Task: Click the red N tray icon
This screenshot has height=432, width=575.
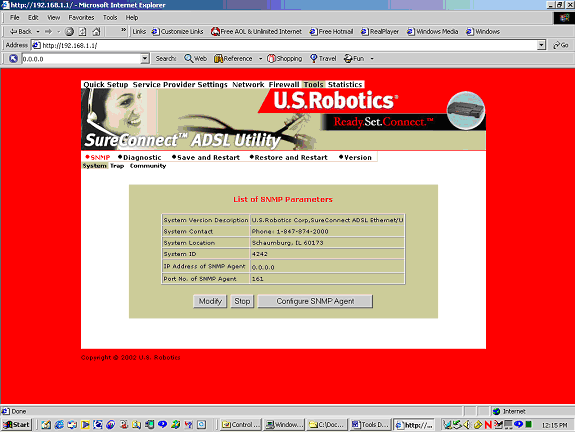Action: click(x=488, y=425)
